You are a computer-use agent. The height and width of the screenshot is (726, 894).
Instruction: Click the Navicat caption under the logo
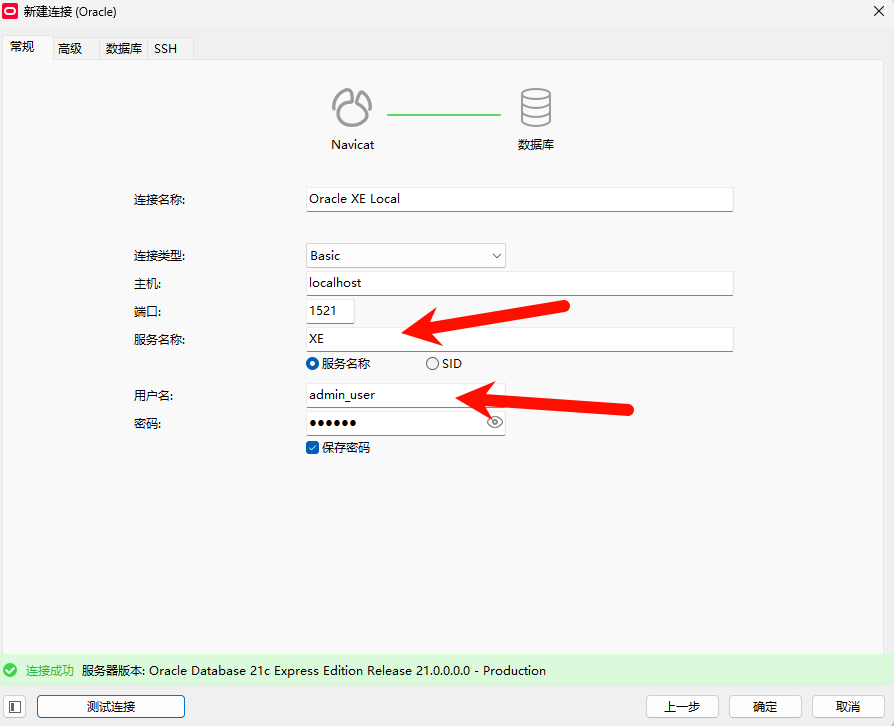tap(352, 145)
